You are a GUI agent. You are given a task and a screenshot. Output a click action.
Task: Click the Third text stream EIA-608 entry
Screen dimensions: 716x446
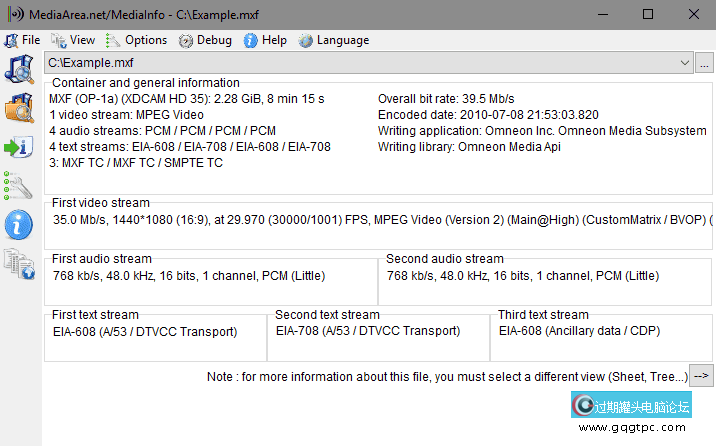tap(579, 331)
